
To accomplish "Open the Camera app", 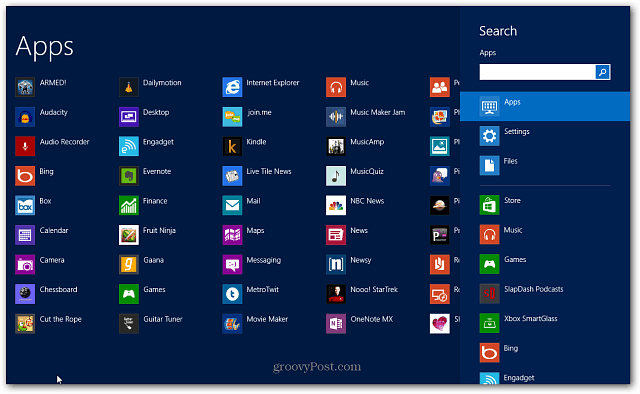I will coord(25,265).
